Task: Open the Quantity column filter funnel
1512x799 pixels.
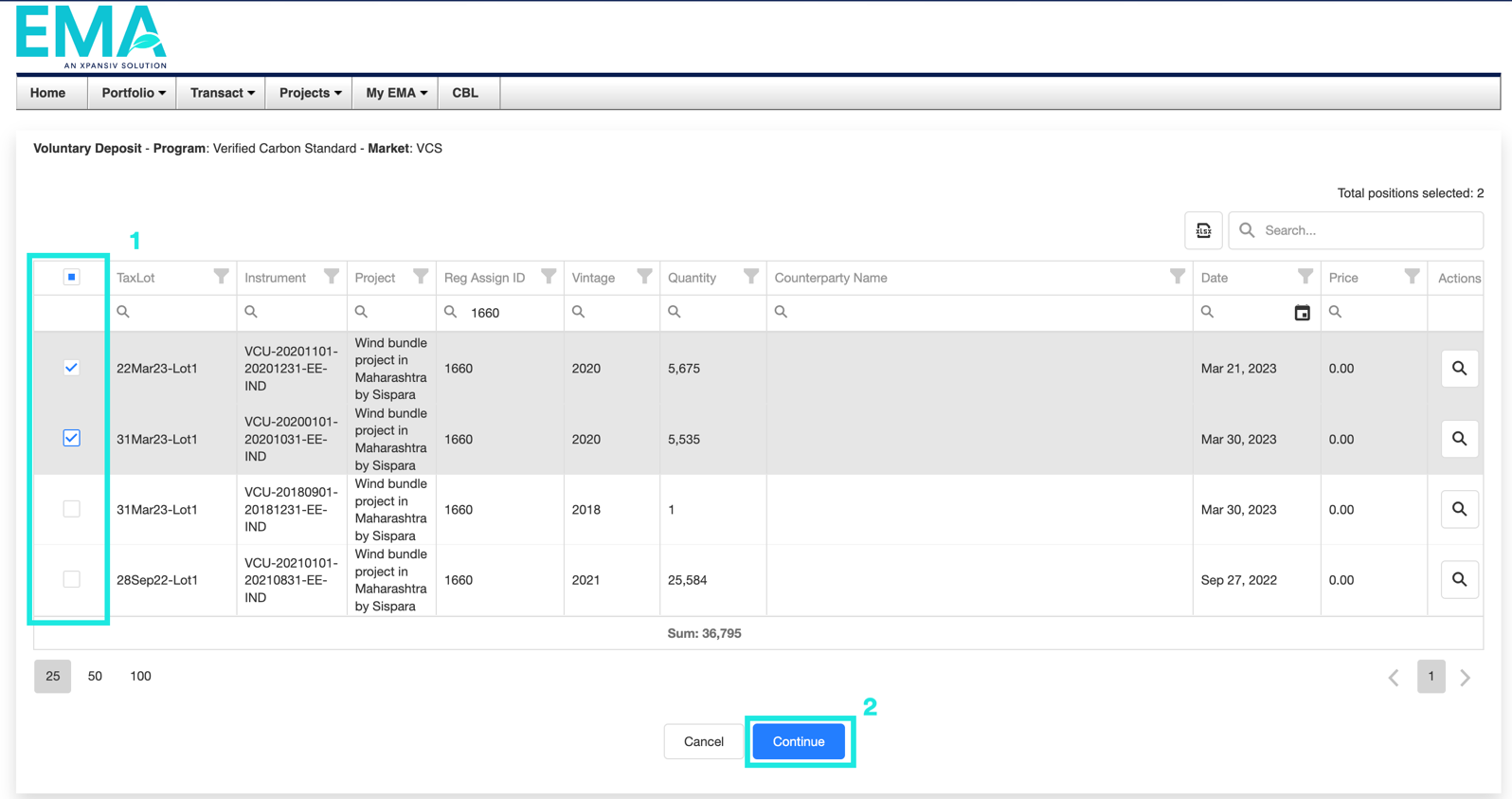Action: coord(750,277)
